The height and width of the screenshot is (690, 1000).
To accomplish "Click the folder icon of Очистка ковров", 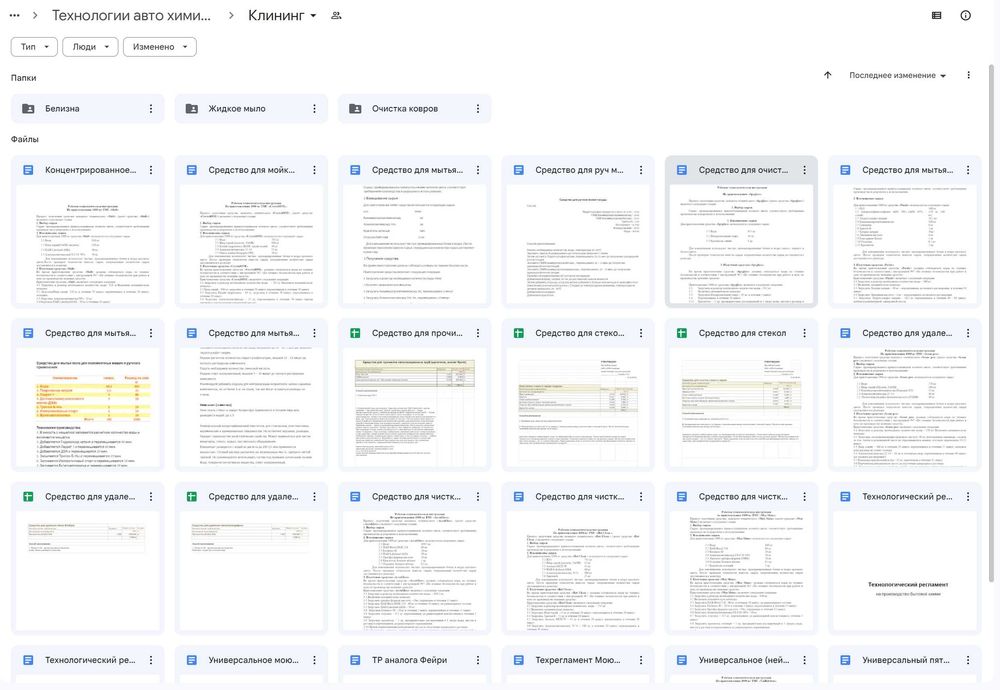I will pos(355,108).
